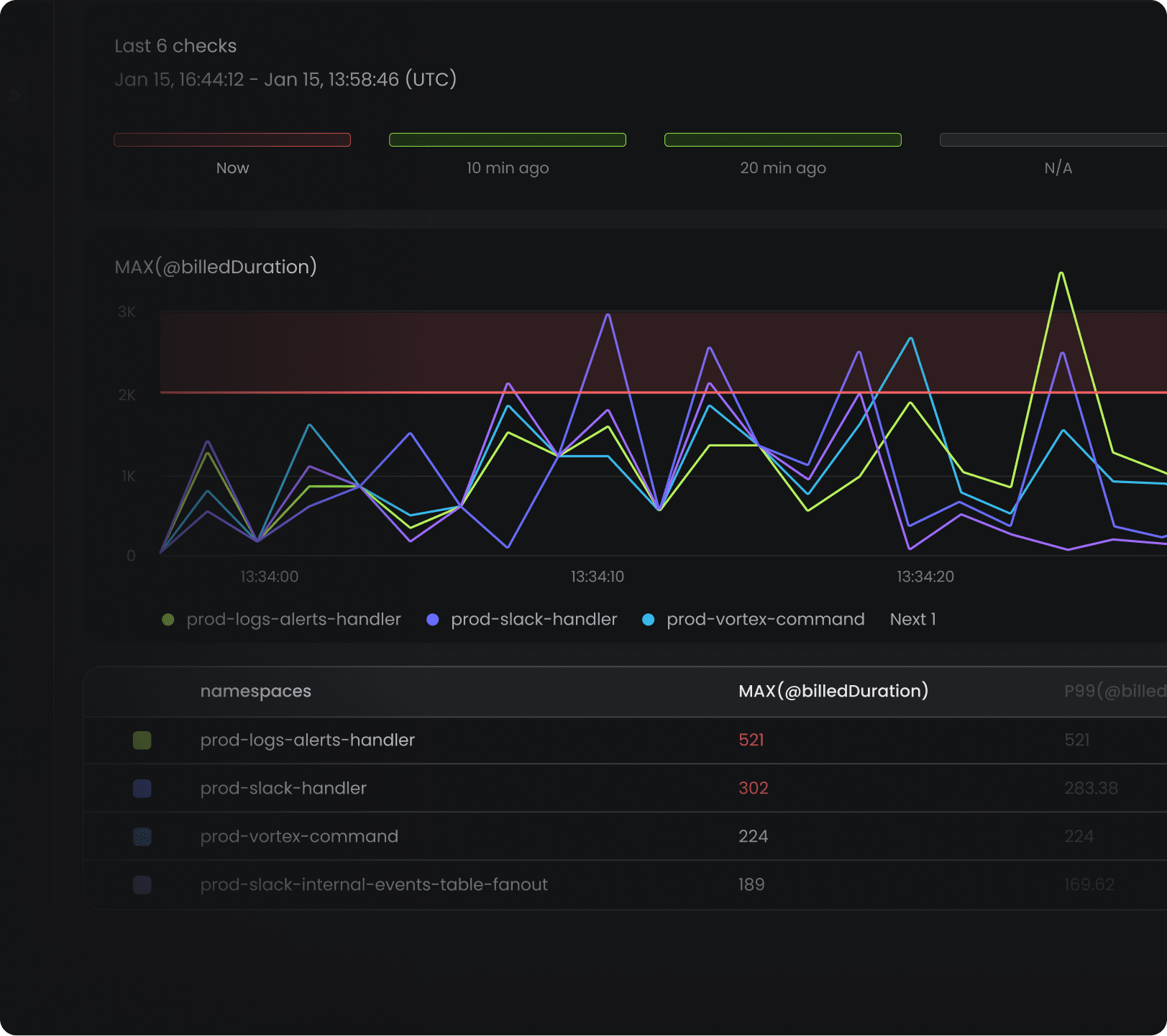Select the 10 min ago check bar
Viewport: 1167px width, 1036px height.
(x=507, y=139)
